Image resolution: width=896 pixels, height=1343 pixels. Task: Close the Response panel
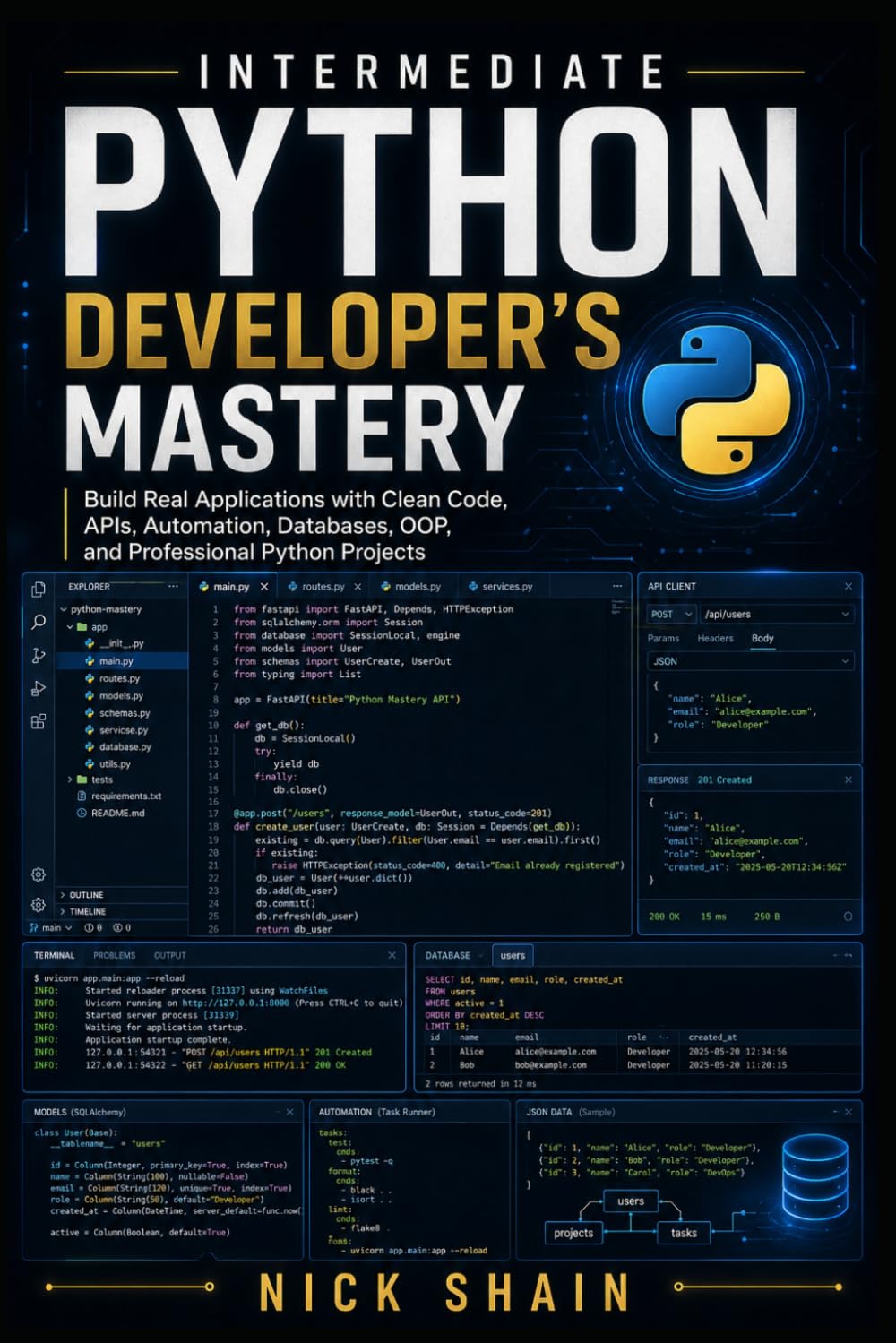(x=849, y=779)
